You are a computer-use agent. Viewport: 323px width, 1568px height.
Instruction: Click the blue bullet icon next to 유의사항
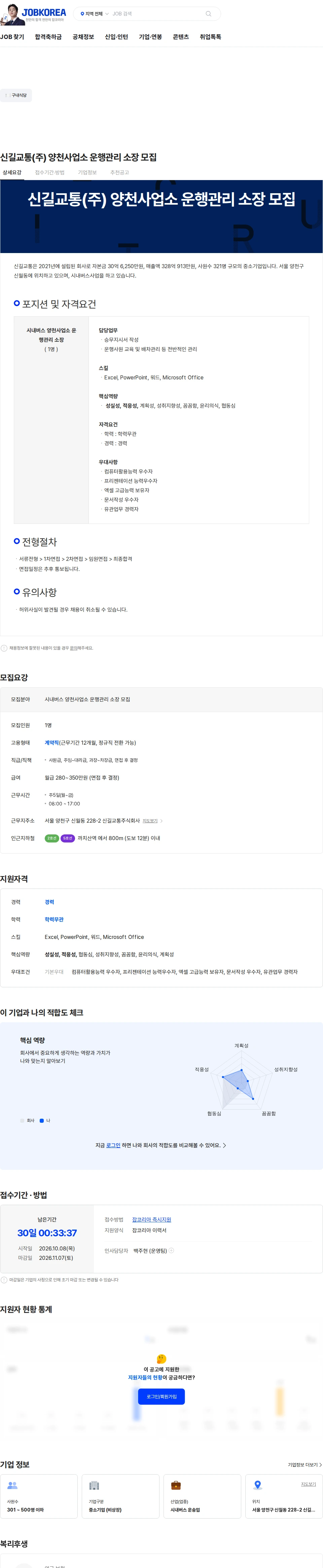tap(17, 591)
